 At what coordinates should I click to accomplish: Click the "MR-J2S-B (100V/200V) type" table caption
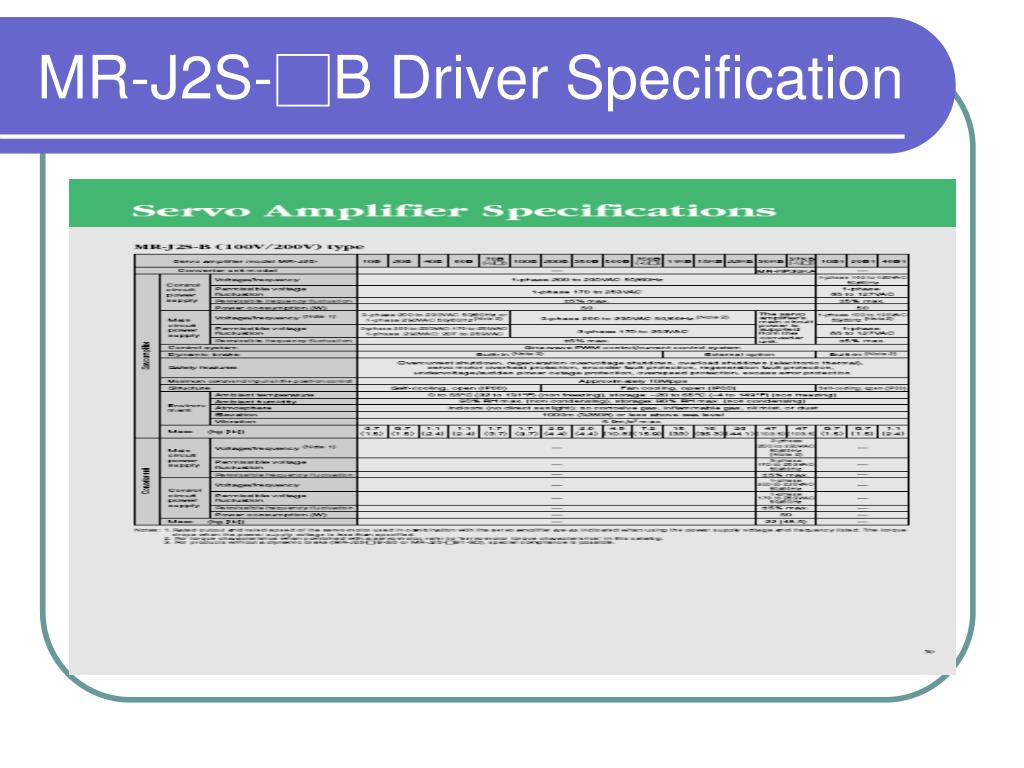click(x=249, y=246)
